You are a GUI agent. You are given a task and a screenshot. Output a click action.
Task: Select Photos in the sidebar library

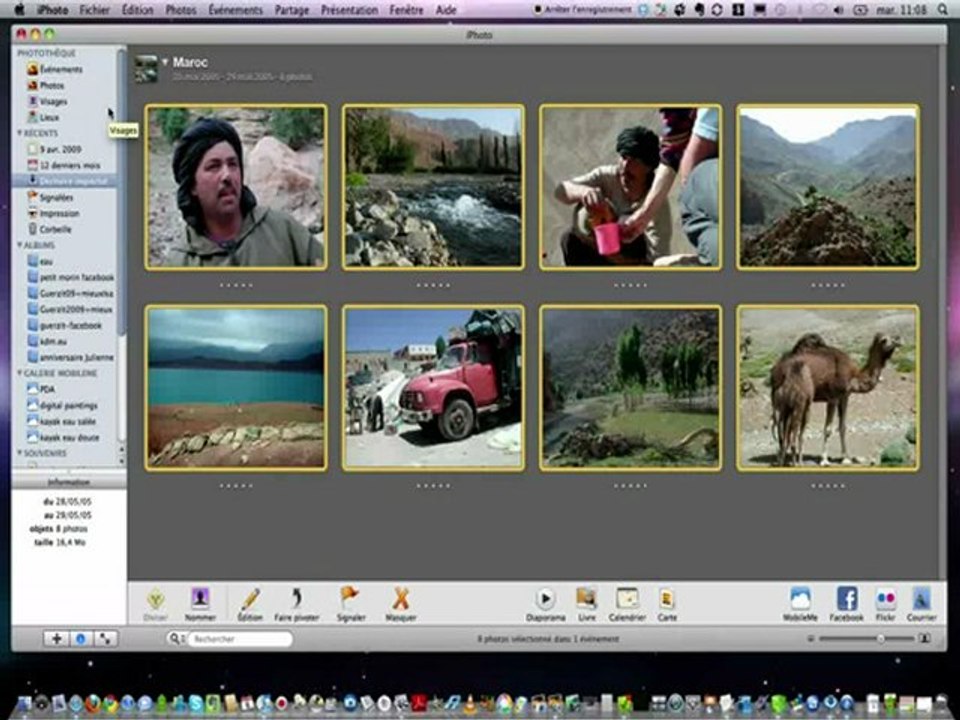click(51, 85)
